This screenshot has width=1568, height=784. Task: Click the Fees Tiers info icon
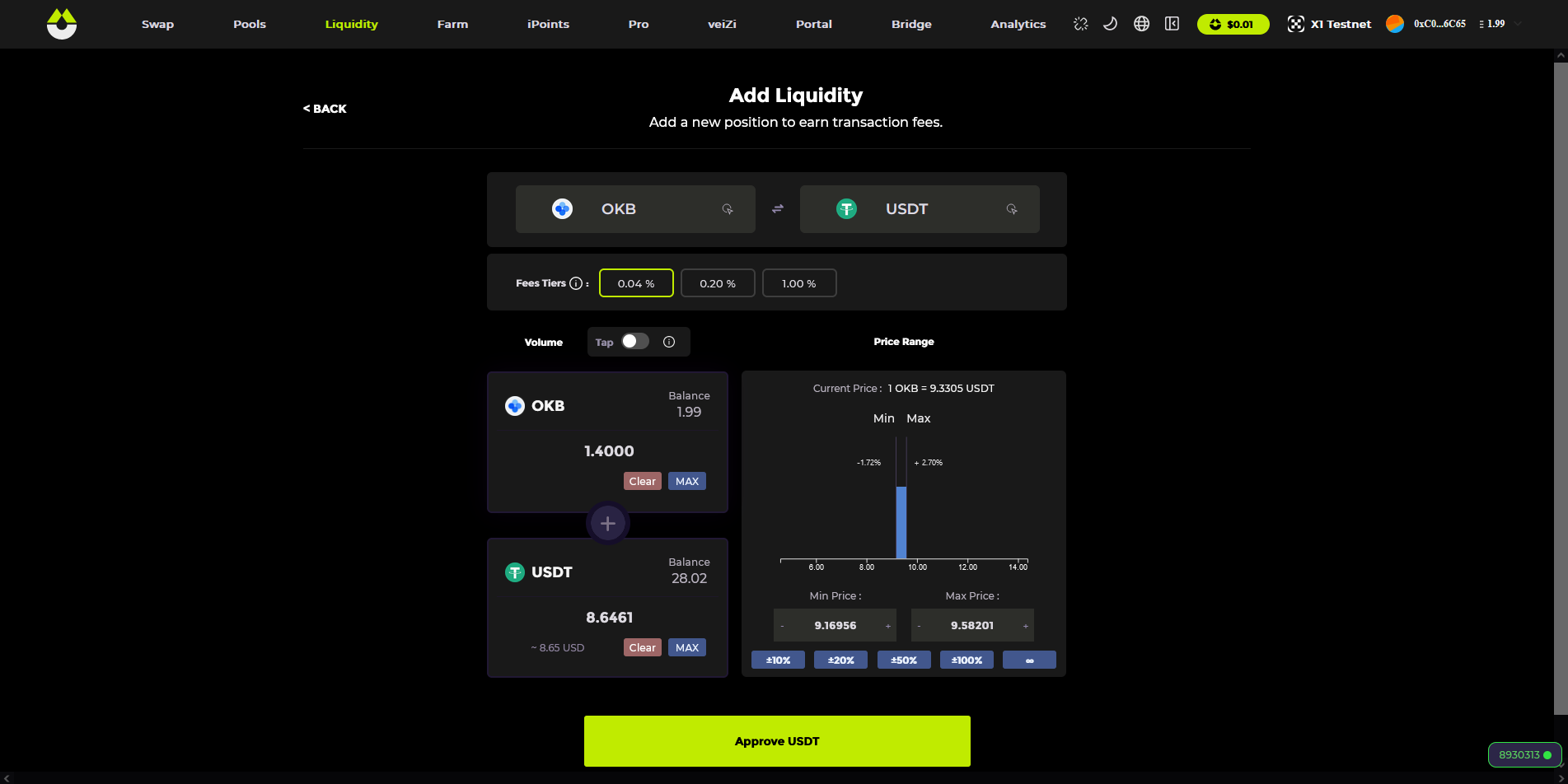tap(576, 283)
